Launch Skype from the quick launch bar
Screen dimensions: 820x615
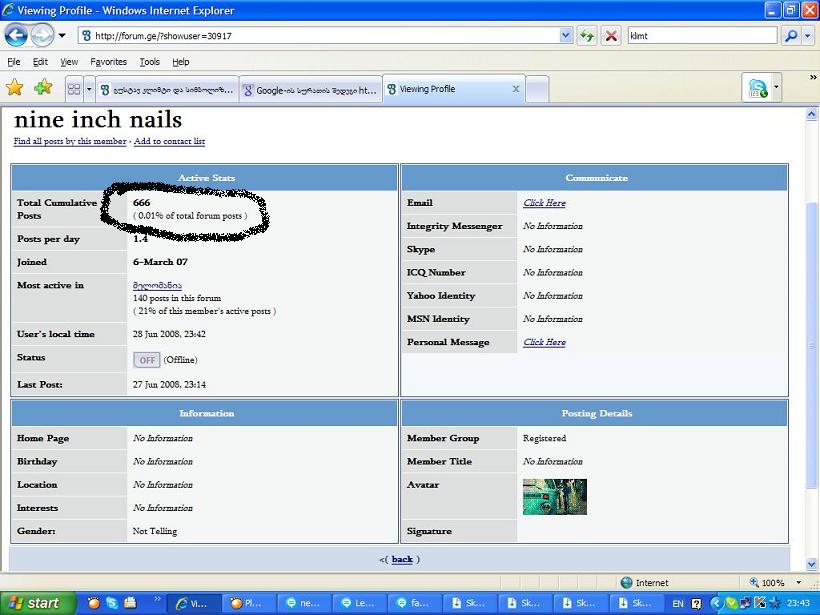click(x=111, y=603)
